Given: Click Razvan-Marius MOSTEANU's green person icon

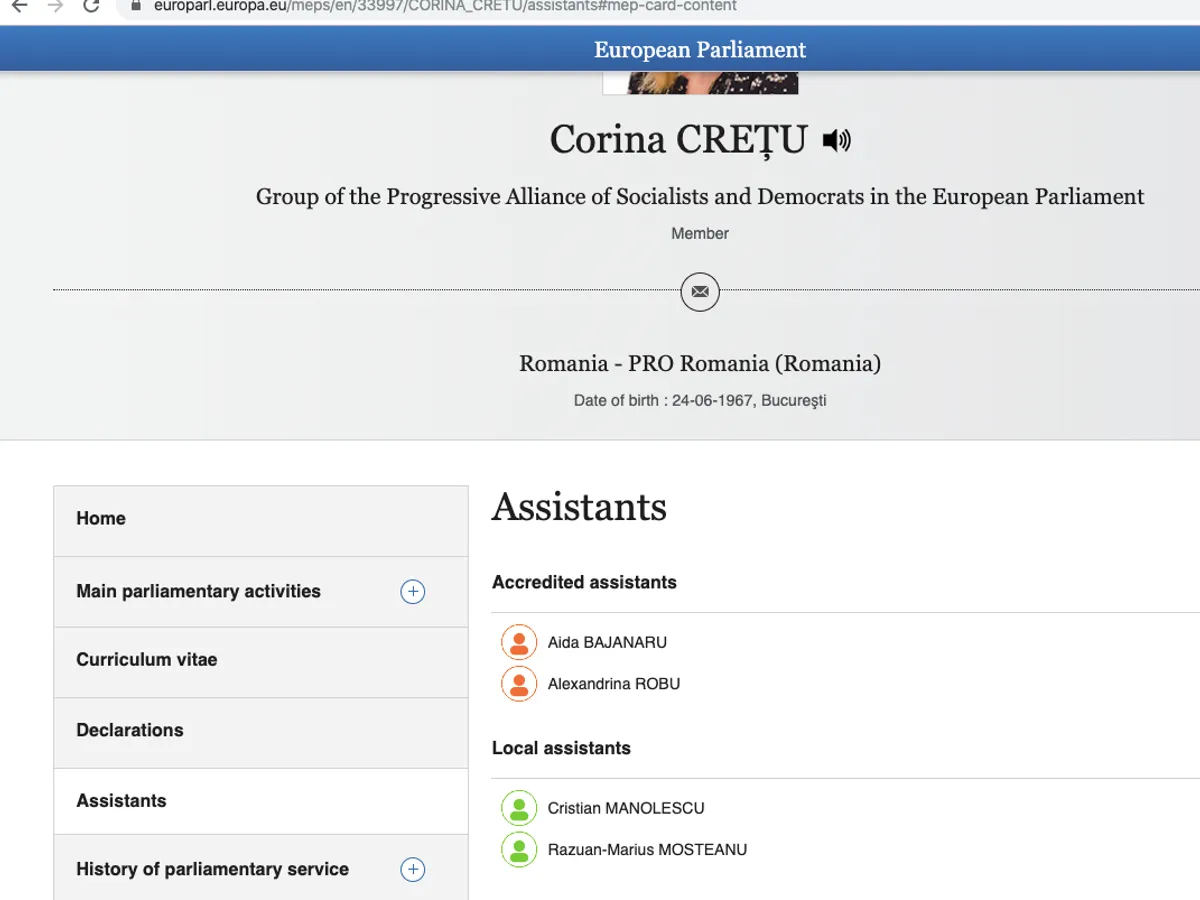Looking at the screenshot, I should pos(519,850).
